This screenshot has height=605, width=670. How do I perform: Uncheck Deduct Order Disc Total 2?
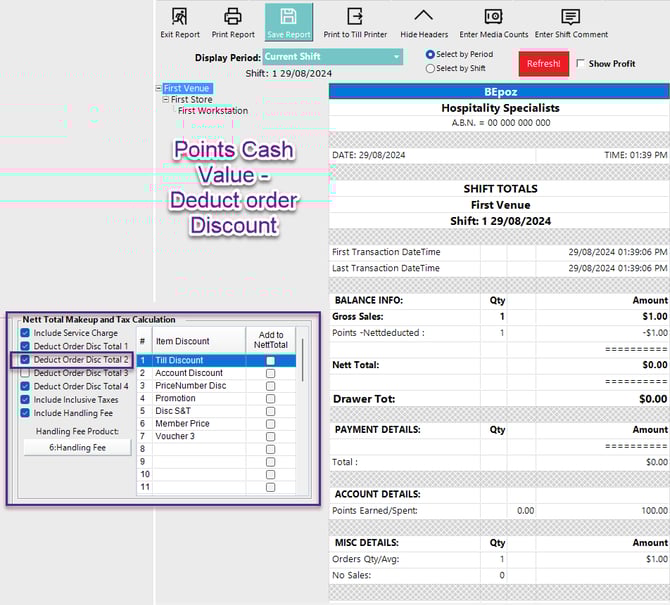(x=26, y=360)
